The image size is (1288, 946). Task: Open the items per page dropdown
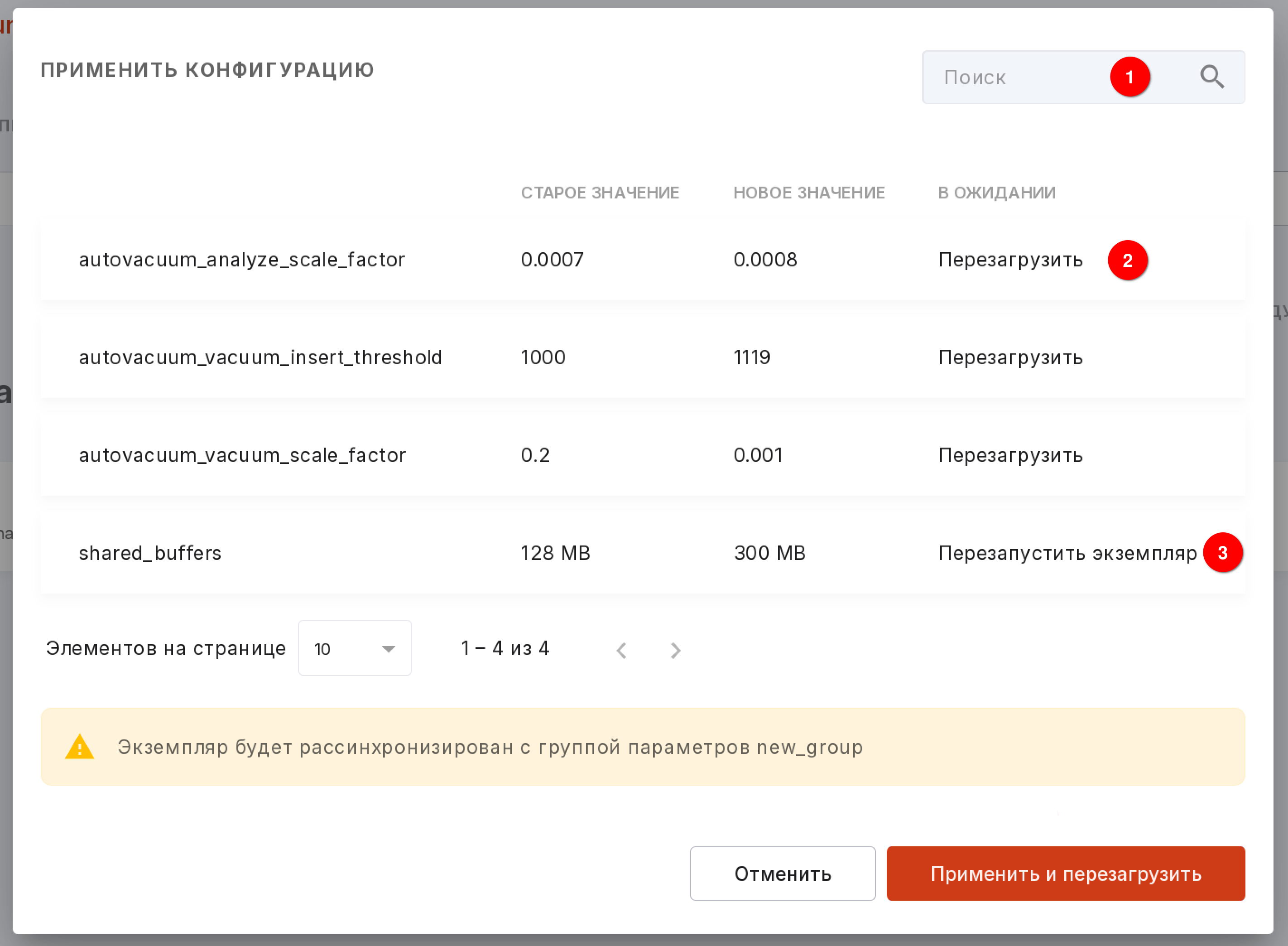pyautogui.click(x=354, y=648)
